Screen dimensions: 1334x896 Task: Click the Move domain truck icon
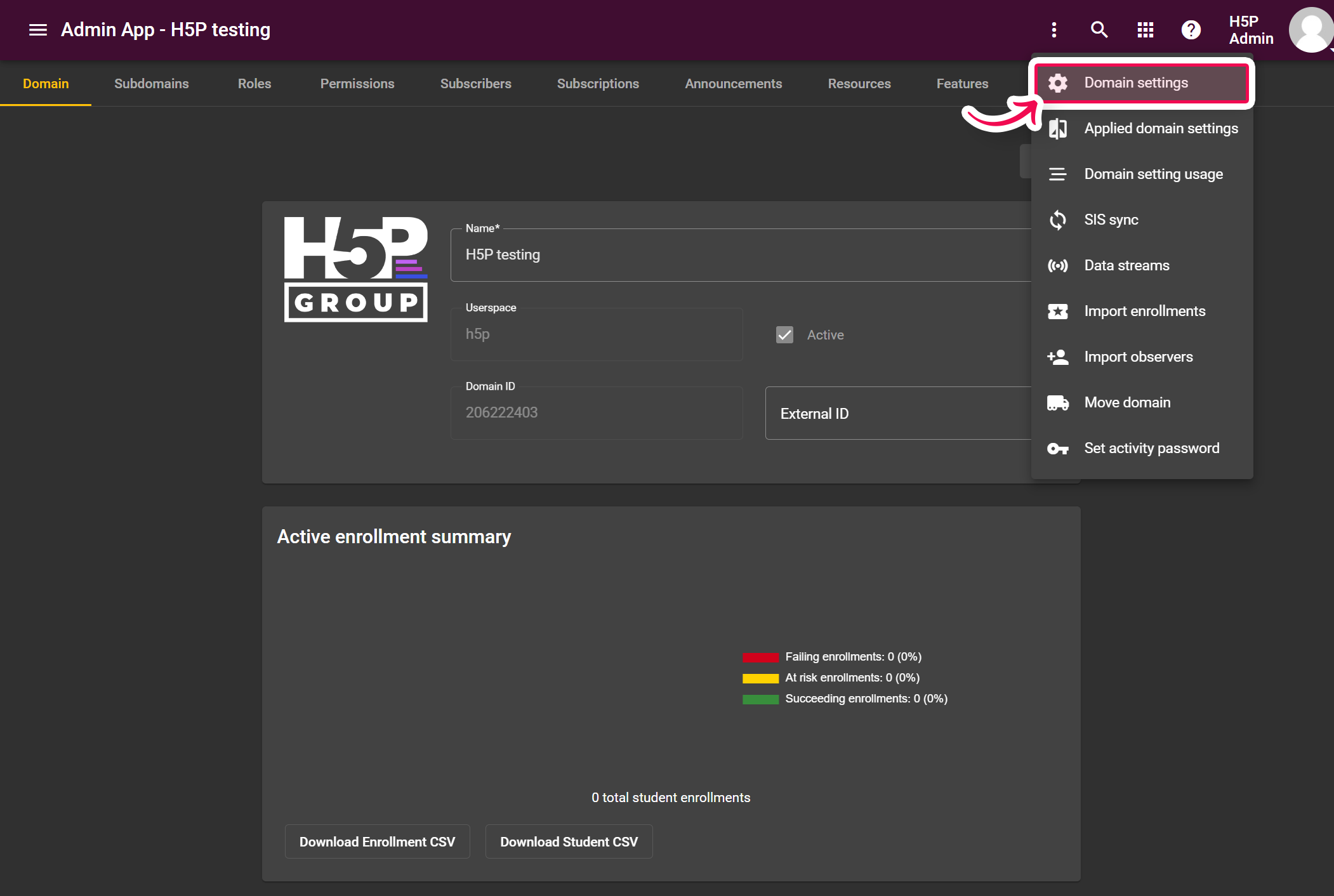(1058, 402)
